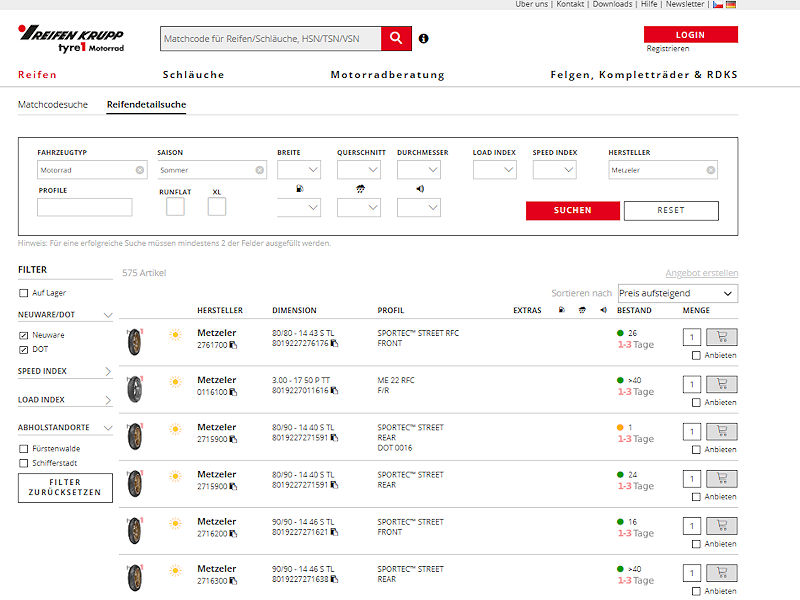Screen dimensions: 800x600
Task: Open the Reifen menu
Action: point(37,74)
